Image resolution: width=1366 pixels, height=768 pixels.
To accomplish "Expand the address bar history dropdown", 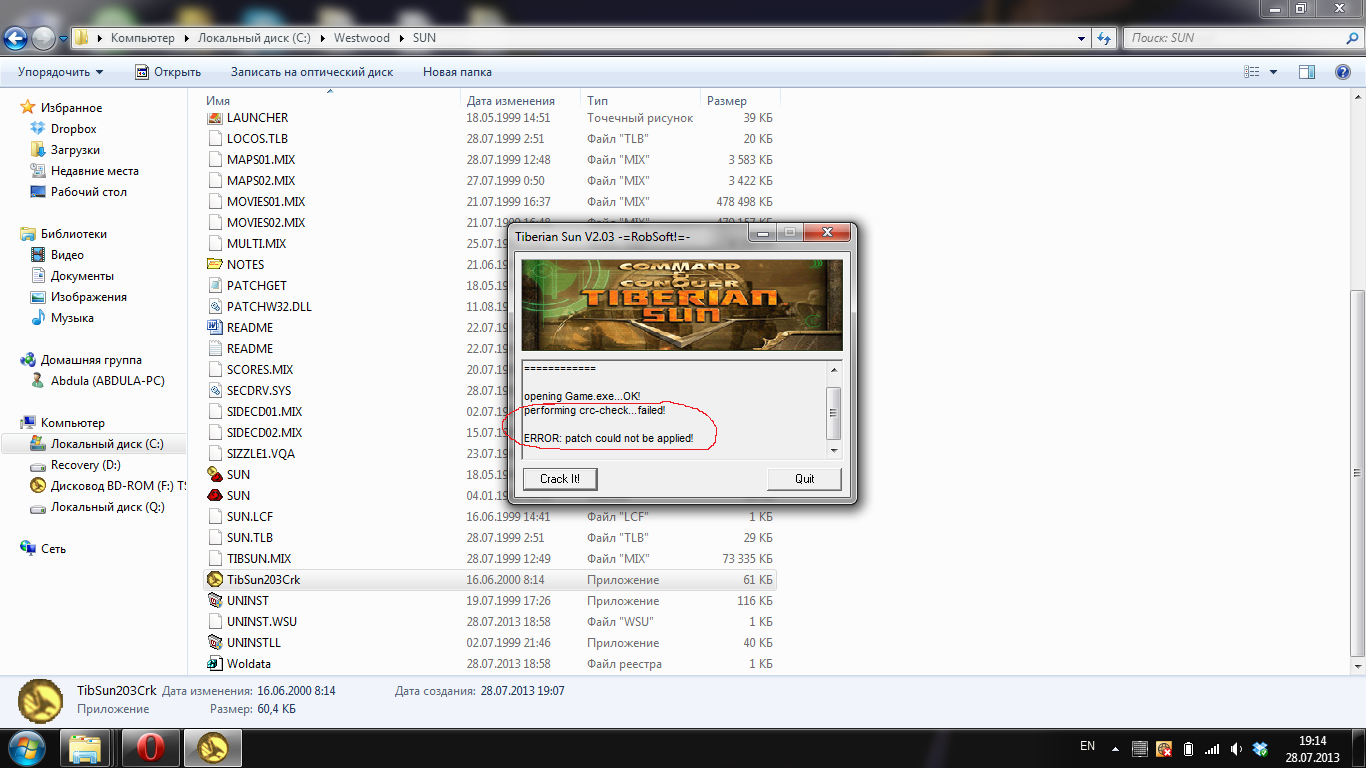I will click(1082, 38).
